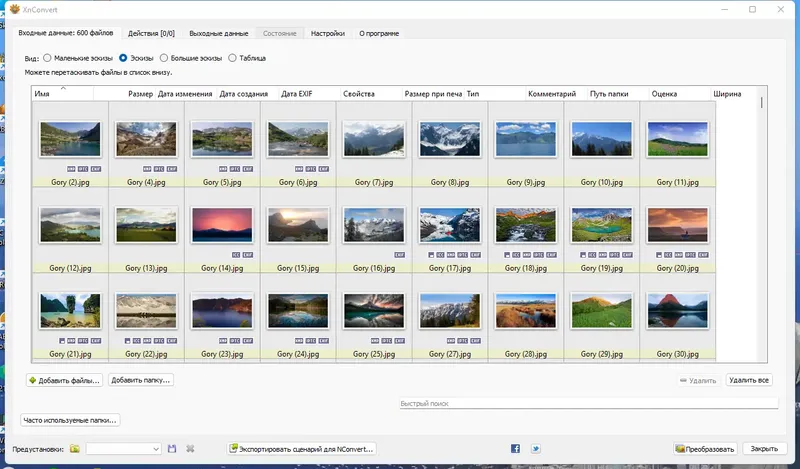The image size is (800, 469).
Task: Open the О программе tab
Action: pos(379,33)
